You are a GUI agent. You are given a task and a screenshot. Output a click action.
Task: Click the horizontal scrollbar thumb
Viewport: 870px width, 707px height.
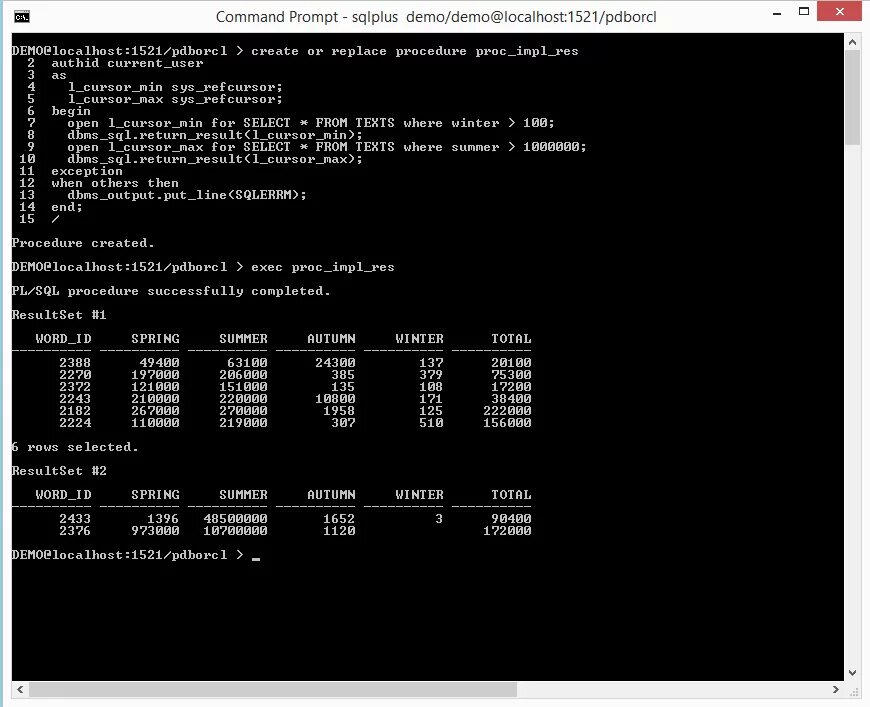point(272,689)
